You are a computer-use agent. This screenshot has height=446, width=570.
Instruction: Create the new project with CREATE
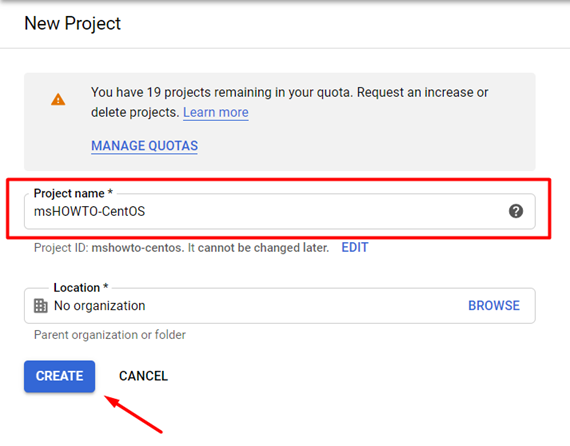coord(60,376)
